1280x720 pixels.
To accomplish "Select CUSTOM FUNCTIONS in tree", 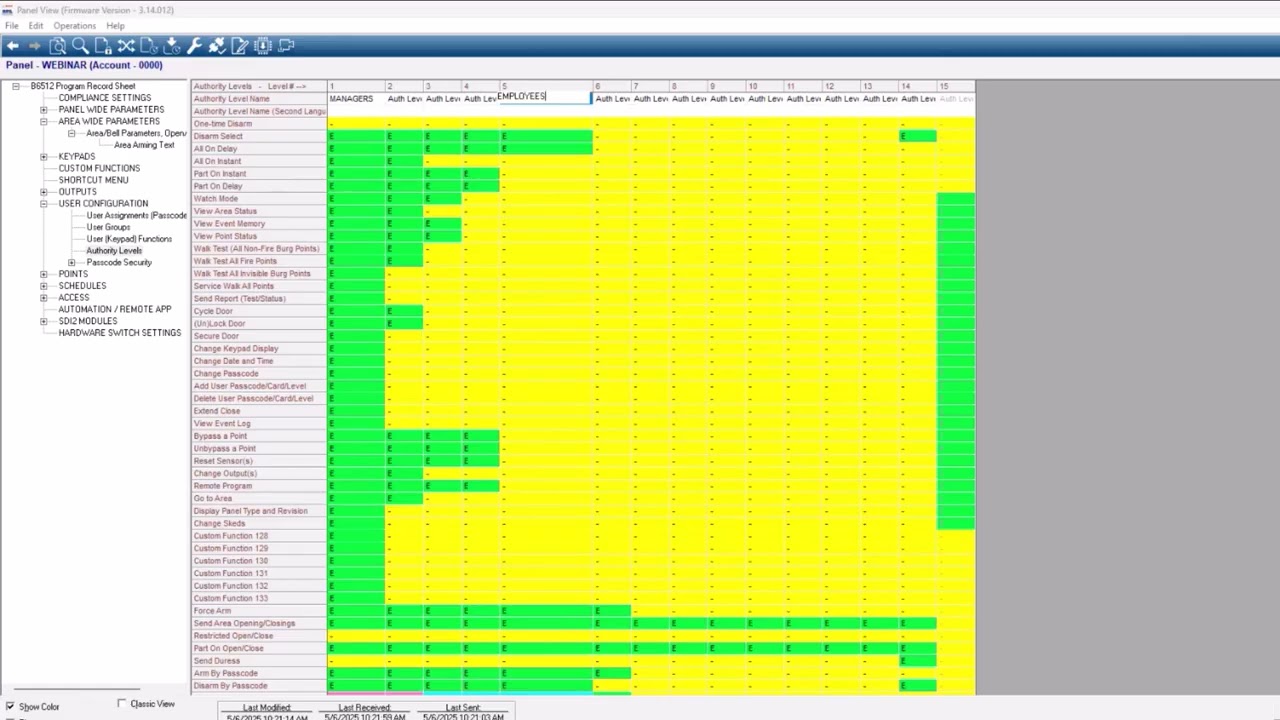I will pos(99,168).
